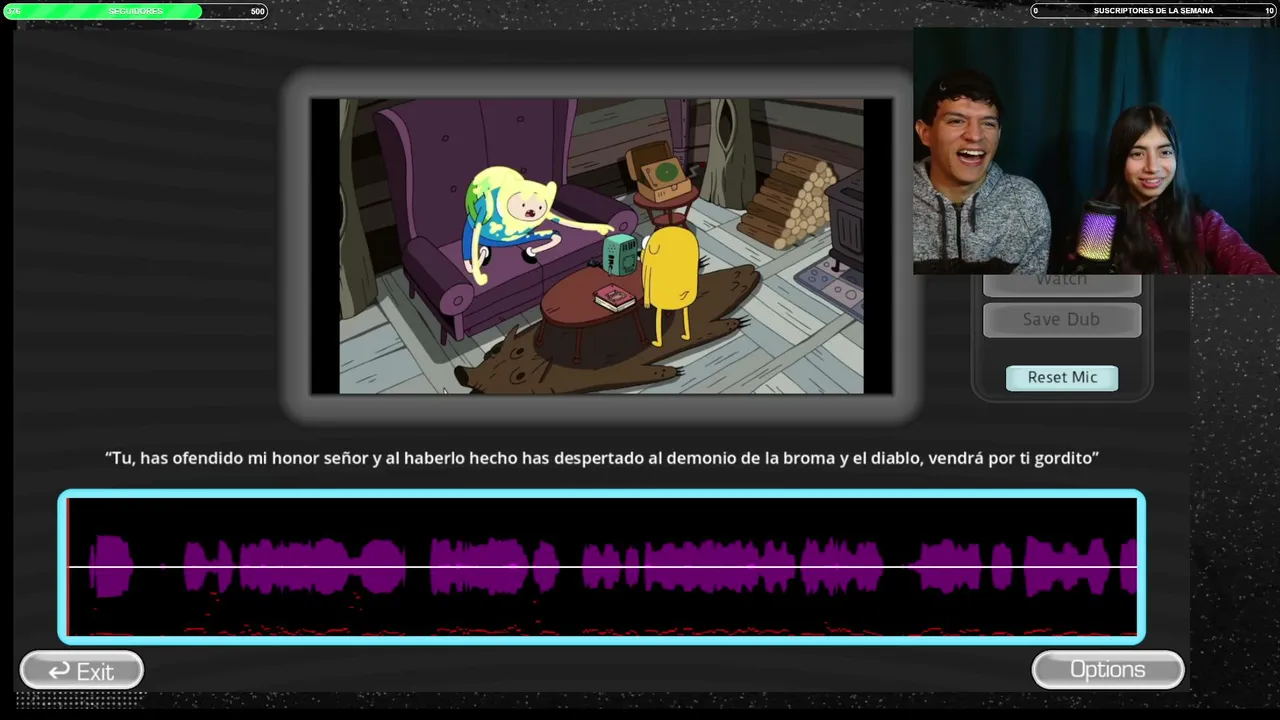Click the purple audio waveform track
This screenshot has height=720, width=1280.
coord(602,566)
